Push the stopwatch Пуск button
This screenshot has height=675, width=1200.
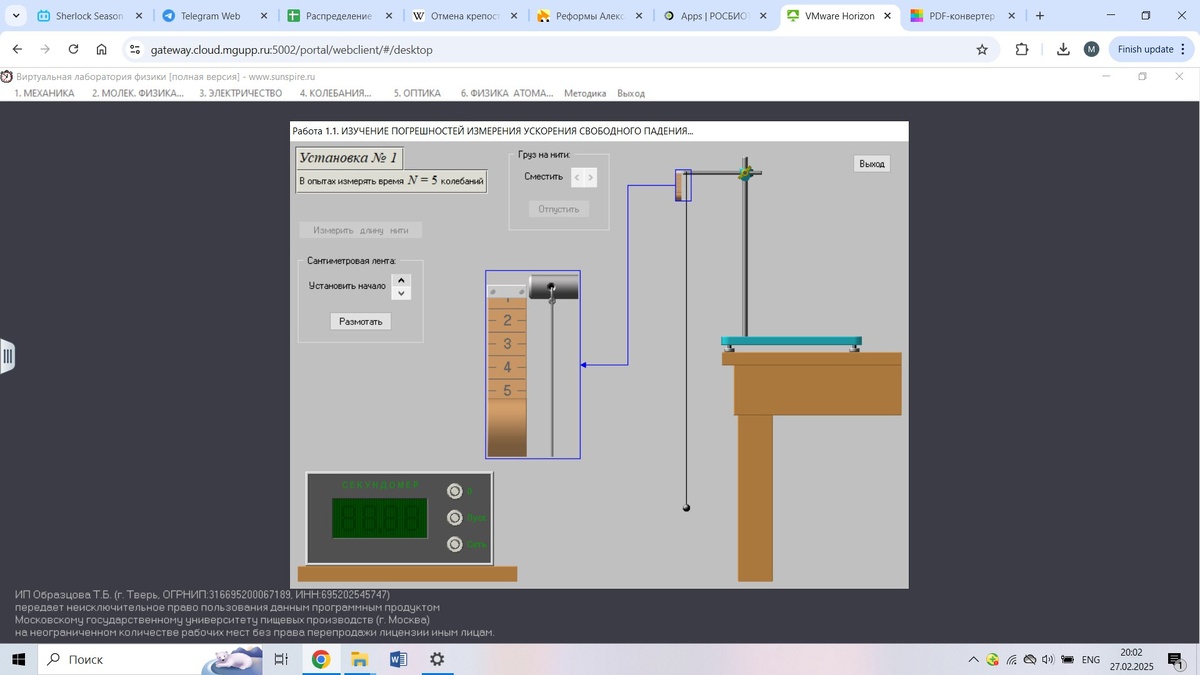[456, 518]
